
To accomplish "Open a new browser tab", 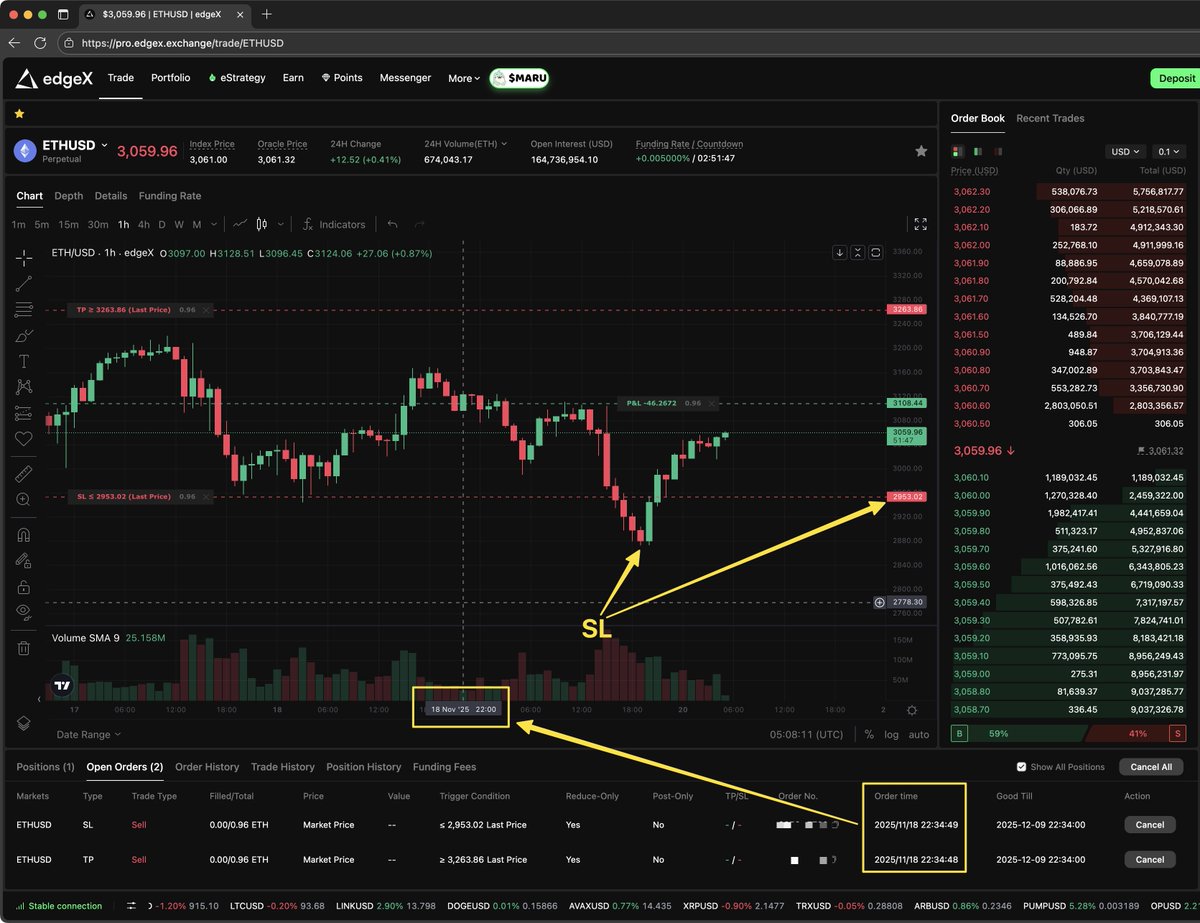I will [266, 15].
